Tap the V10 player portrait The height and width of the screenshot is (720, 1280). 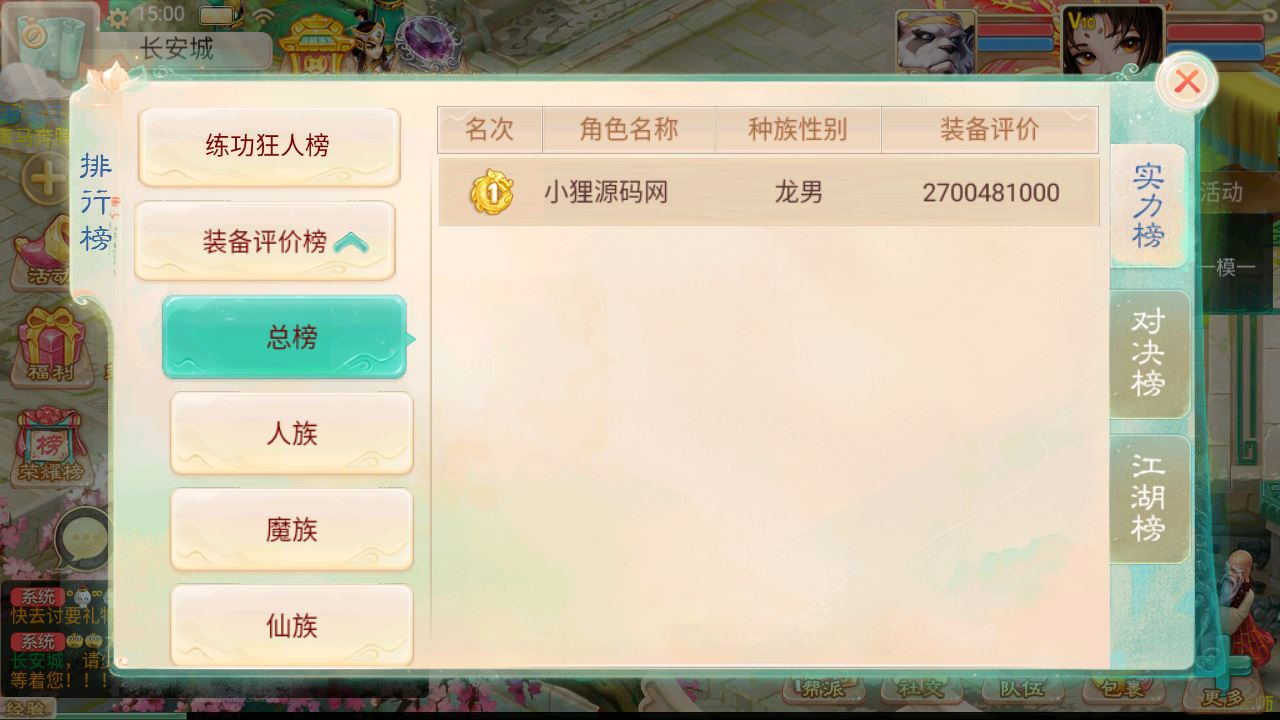pyautogui.click(x=1112, y=41)
